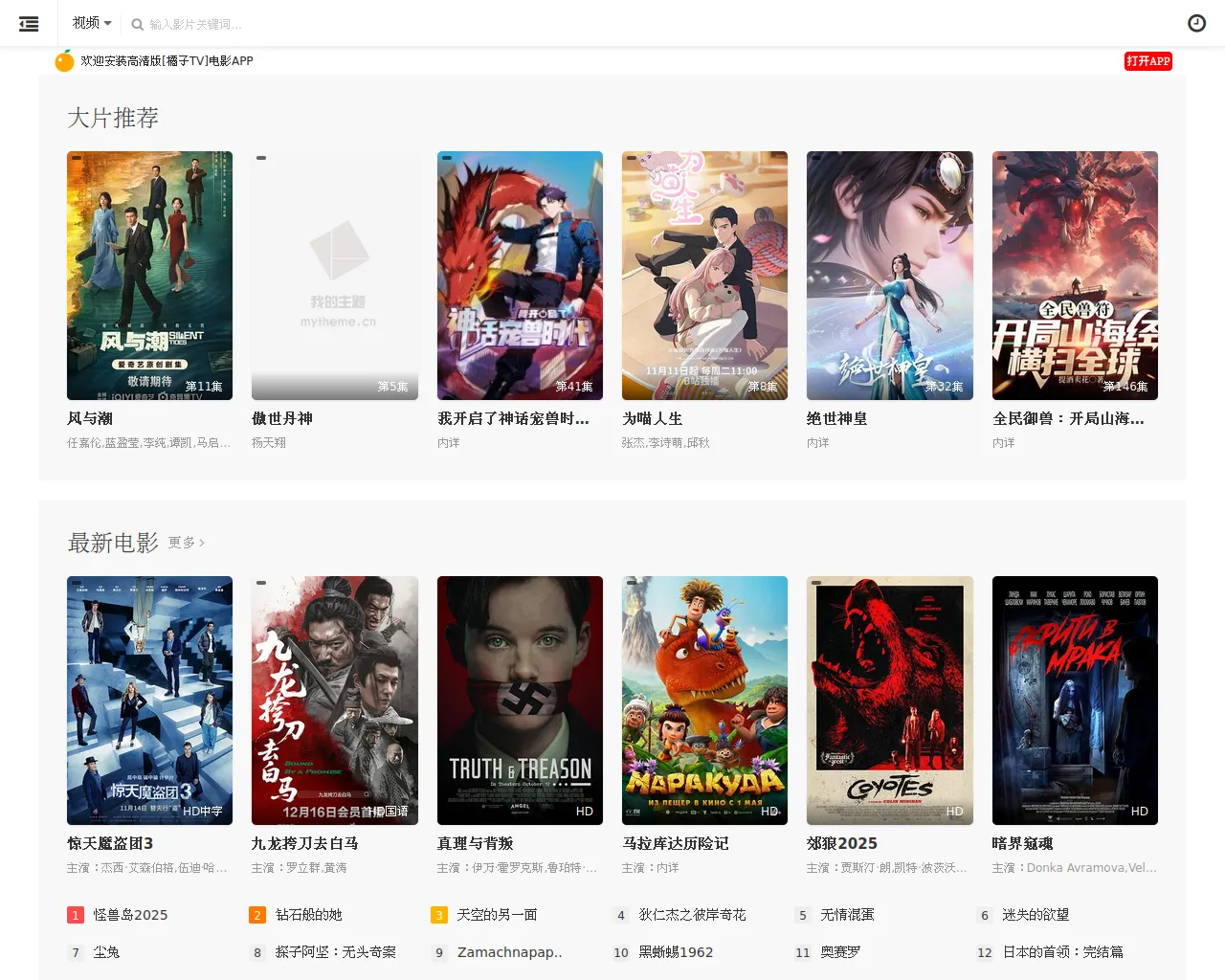Click the 九龙拷刀去白马 title link

(x=305, y=843)
